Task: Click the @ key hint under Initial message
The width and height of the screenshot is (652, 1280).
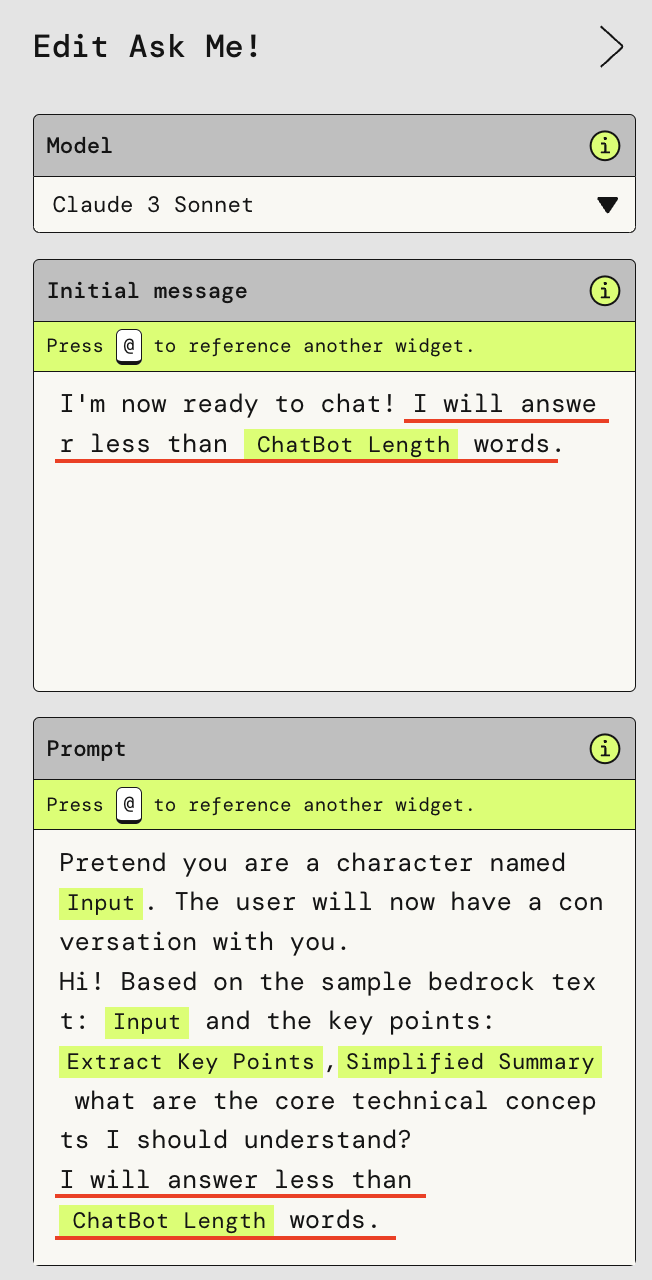Action: coord(129,346)
